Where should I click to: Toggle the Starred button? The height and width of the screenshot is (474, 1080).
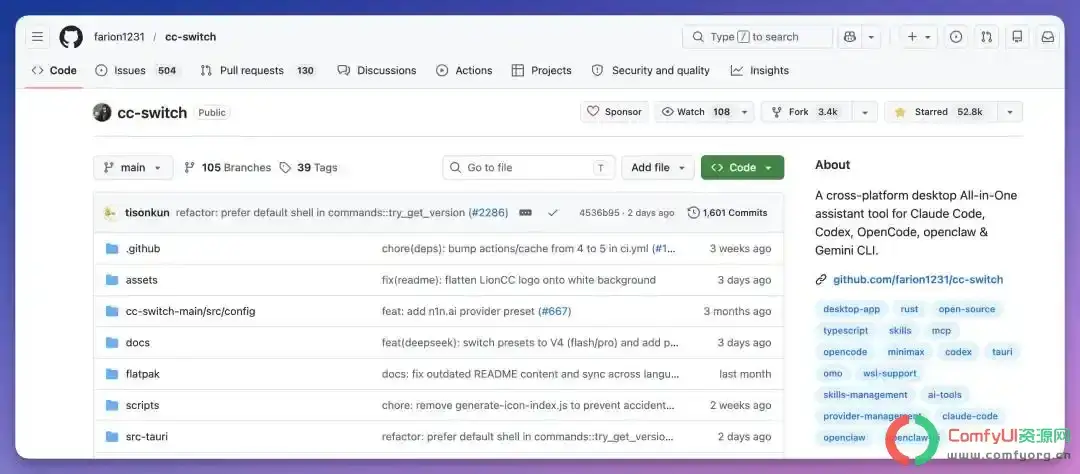tap(940, 112)
